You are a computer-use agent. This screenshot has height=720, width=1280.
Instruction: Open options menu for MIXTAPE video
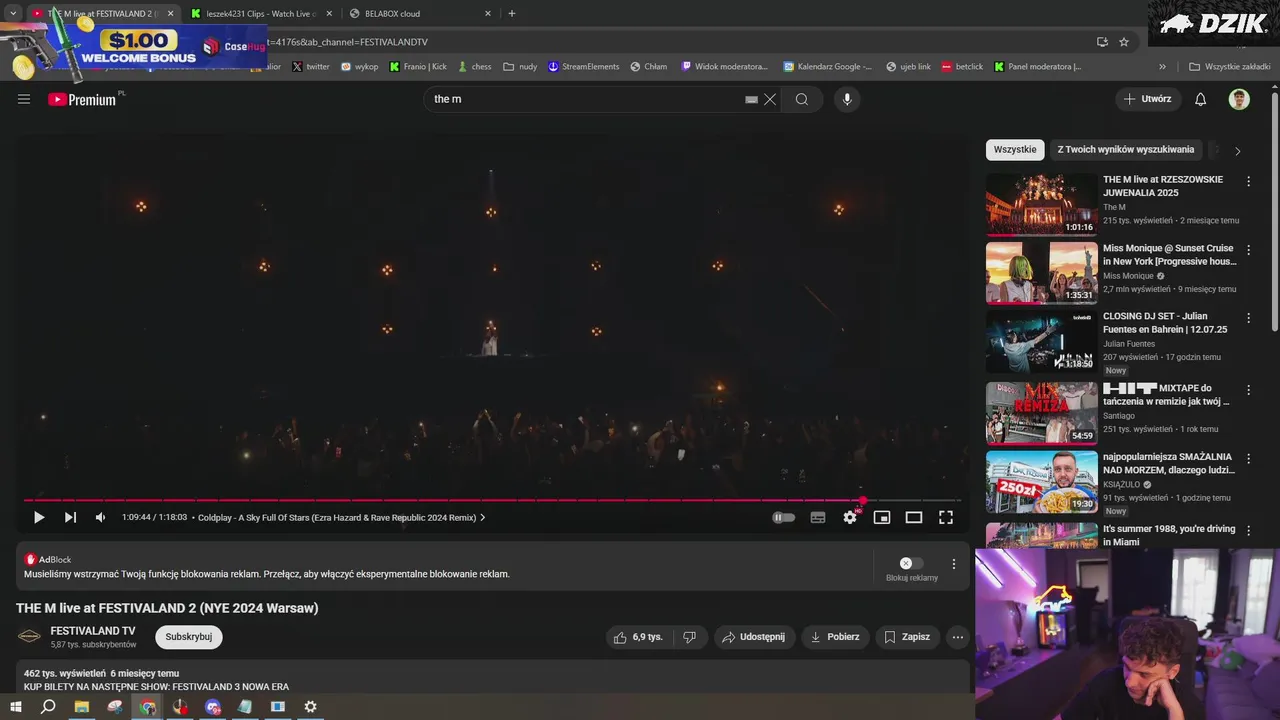[1248, 390]
